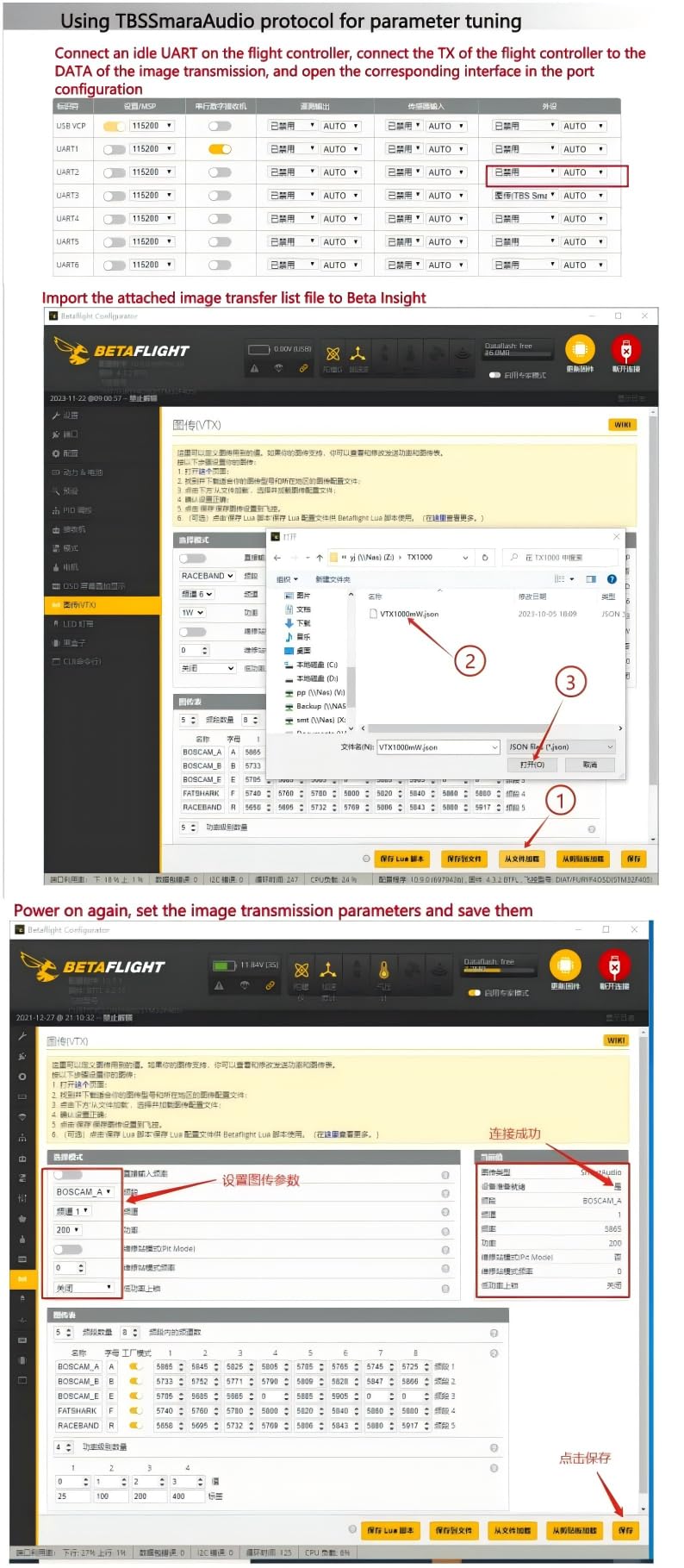Click red Disconnect USB icon in bottom window

coord(614,965)
